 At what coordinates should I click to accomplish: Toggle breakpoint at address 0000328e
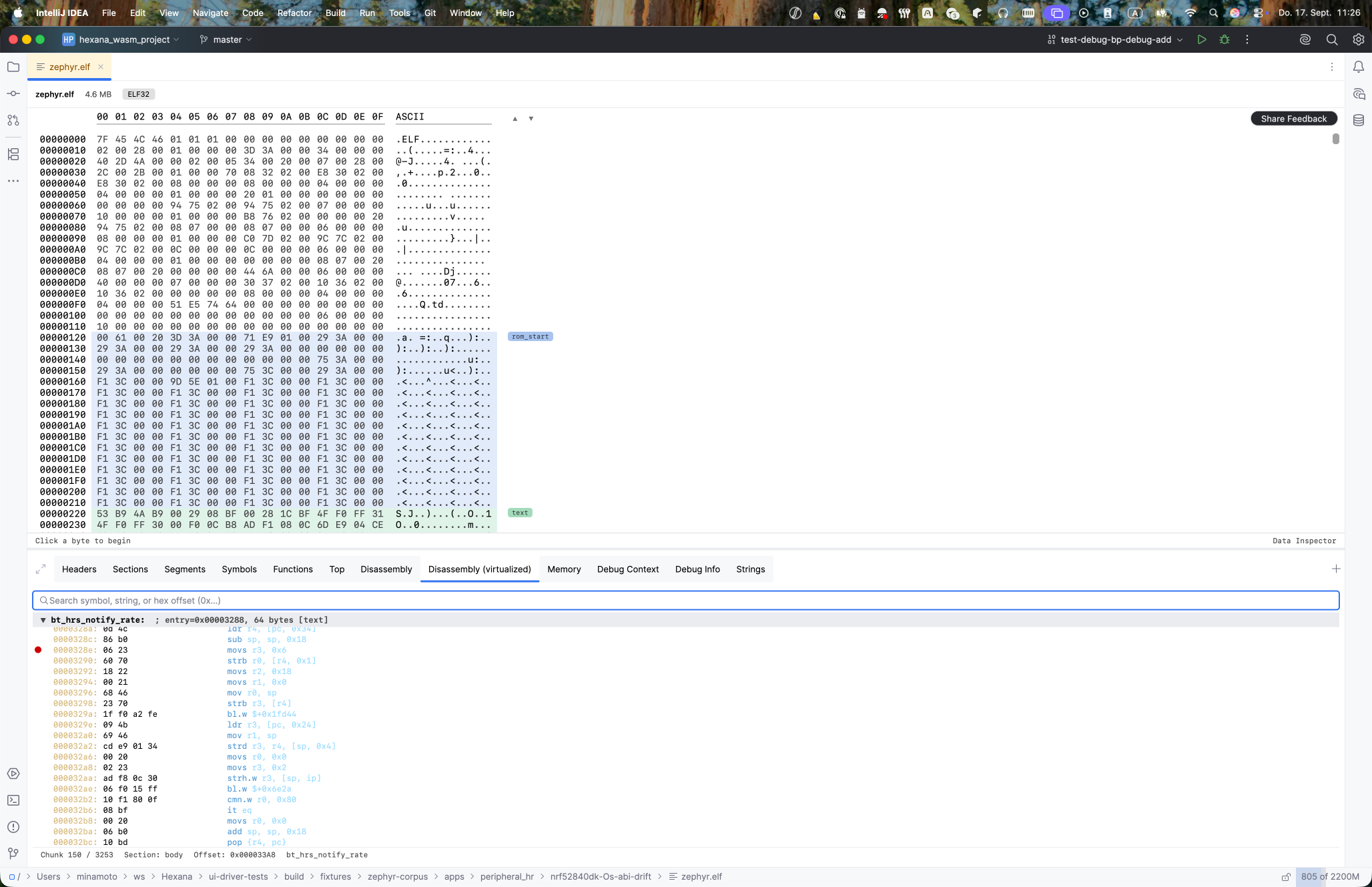click(38, 650)
